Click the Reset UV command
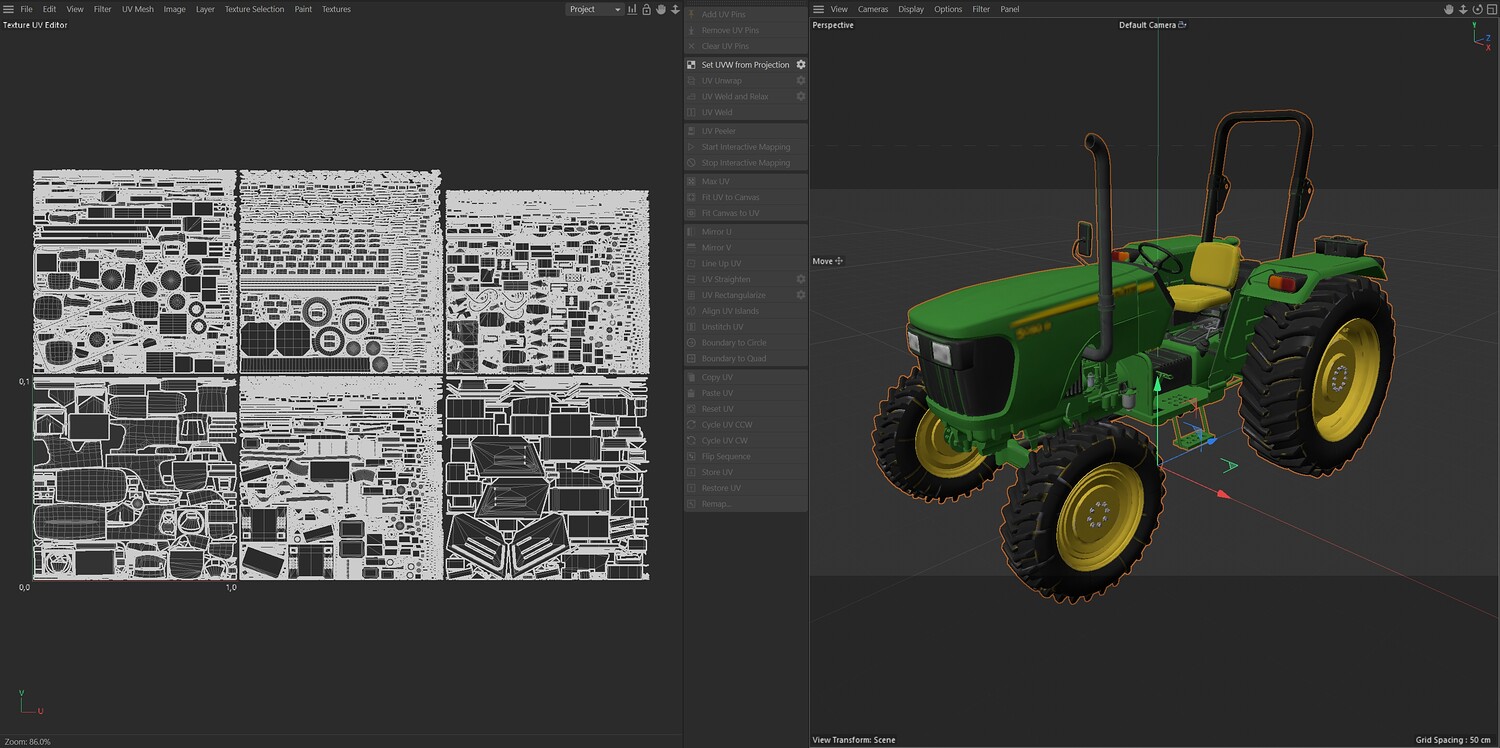Screen dimensions: 1500x748 point(718,409)
